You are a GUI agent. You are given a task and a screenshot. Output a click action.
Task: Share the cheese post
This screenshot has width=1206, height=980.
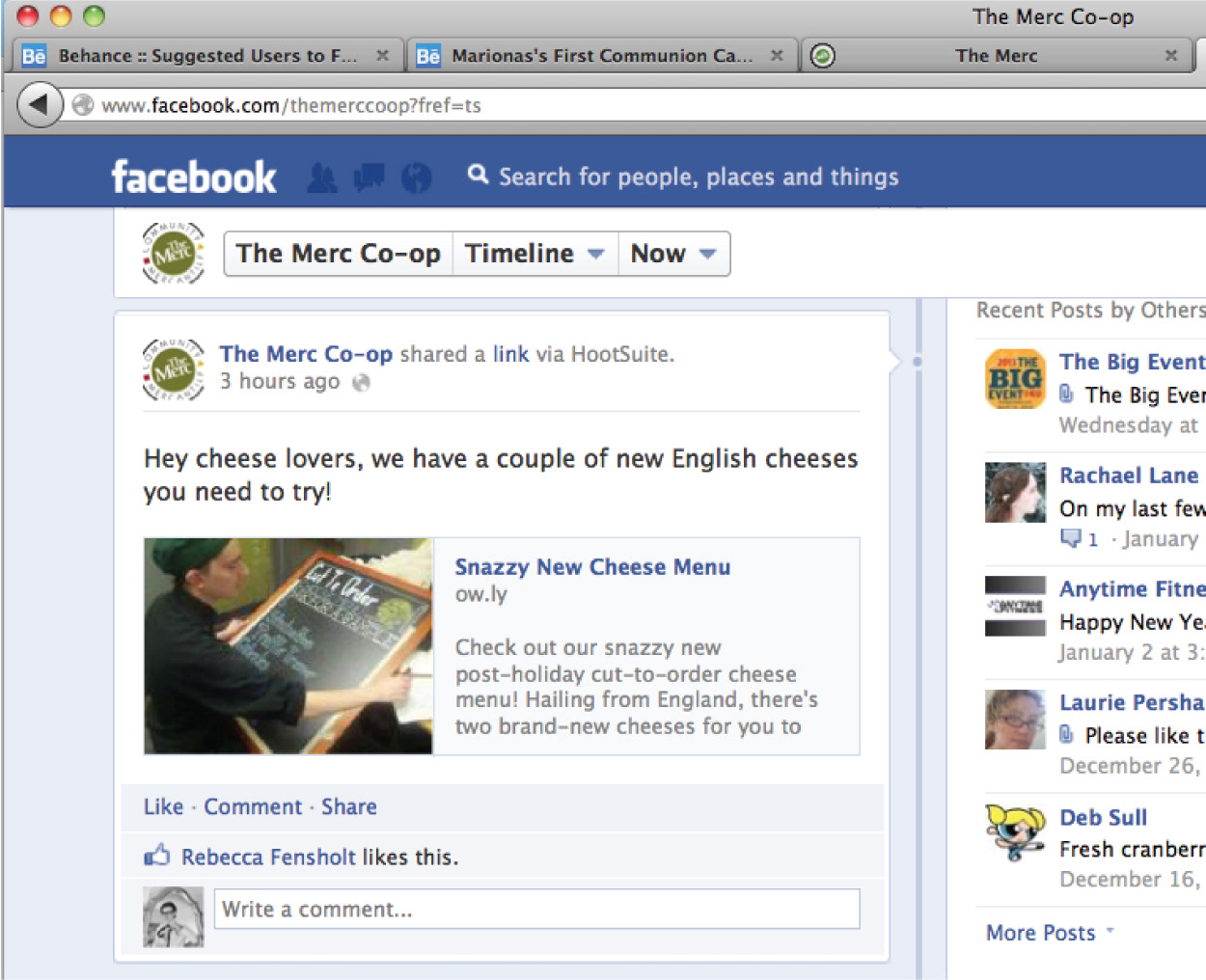coord(349,806)
